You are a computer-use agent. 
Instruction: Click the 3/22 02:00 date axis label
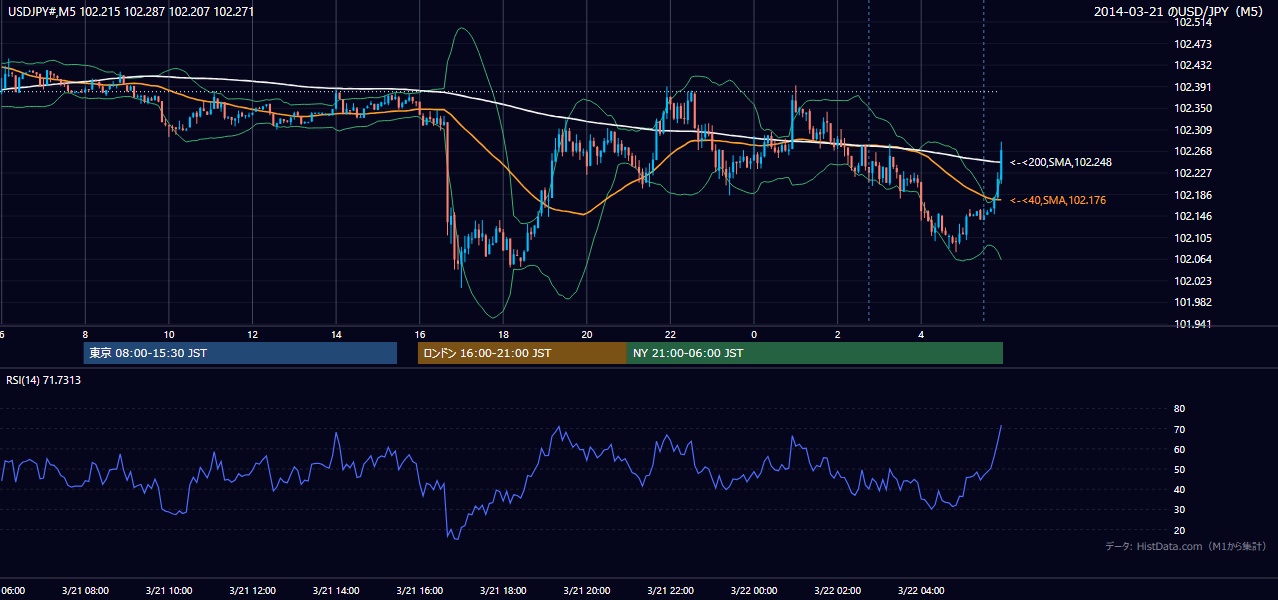[837, 591]
